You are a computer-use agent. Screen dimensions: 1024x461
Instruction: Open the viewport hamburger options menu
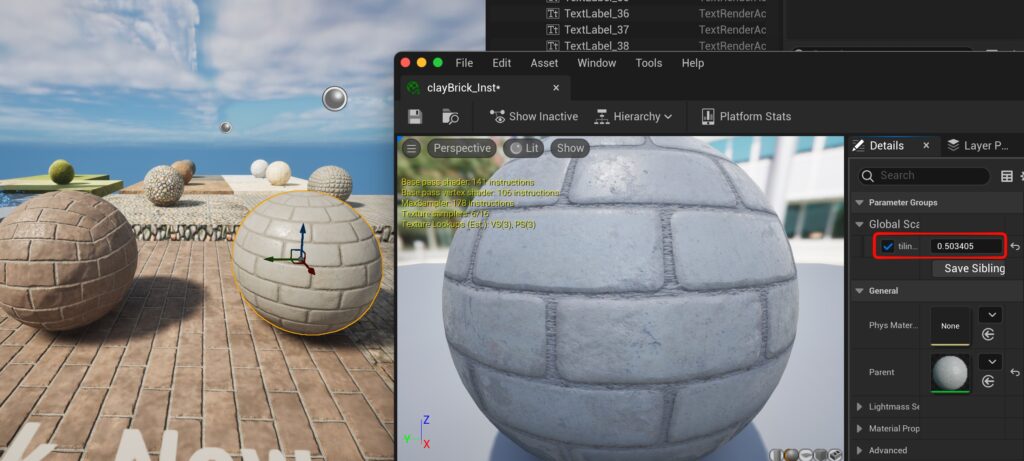pyautogui.click(x=411, y=148)
